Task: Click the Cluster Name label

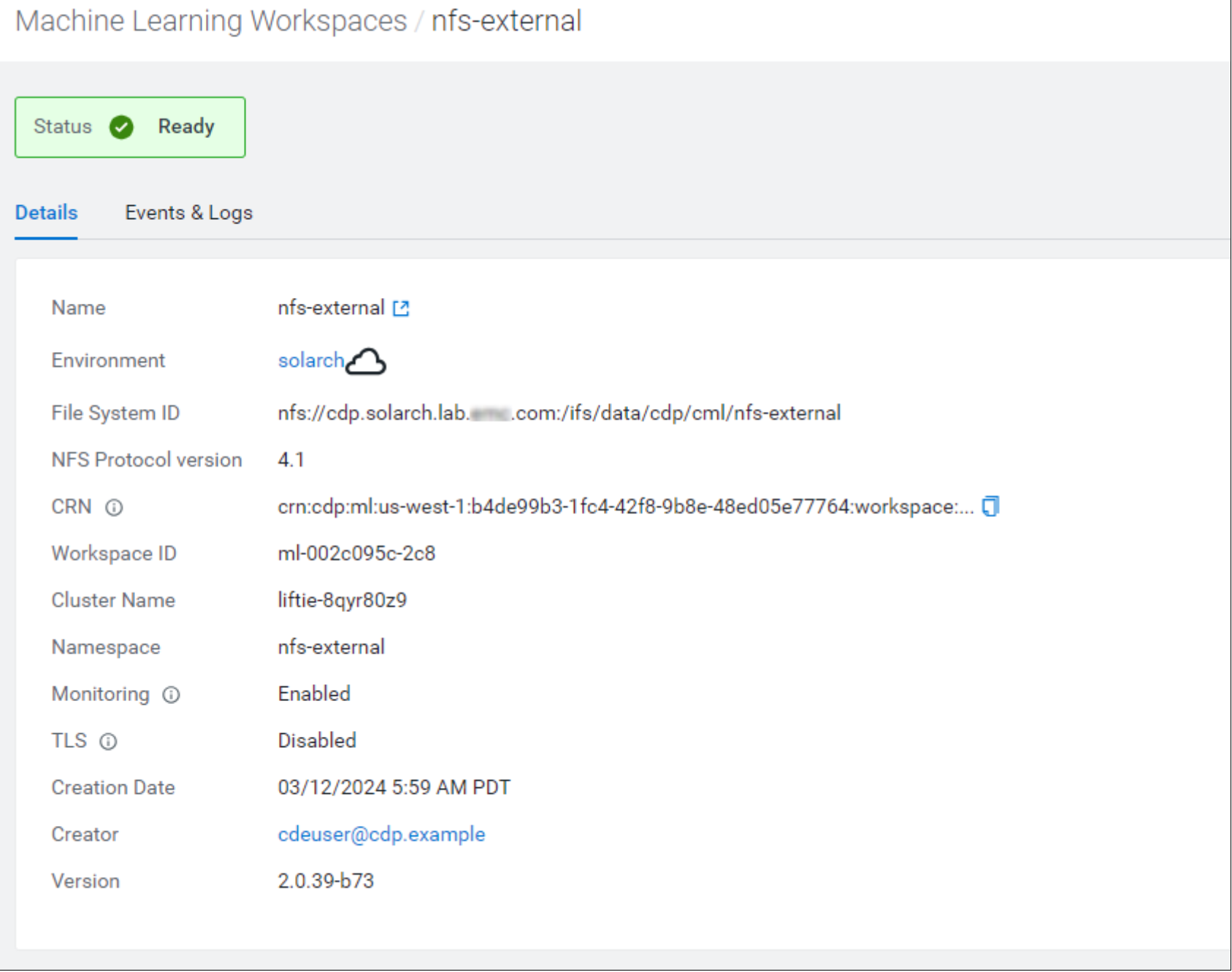Action: 113,600
